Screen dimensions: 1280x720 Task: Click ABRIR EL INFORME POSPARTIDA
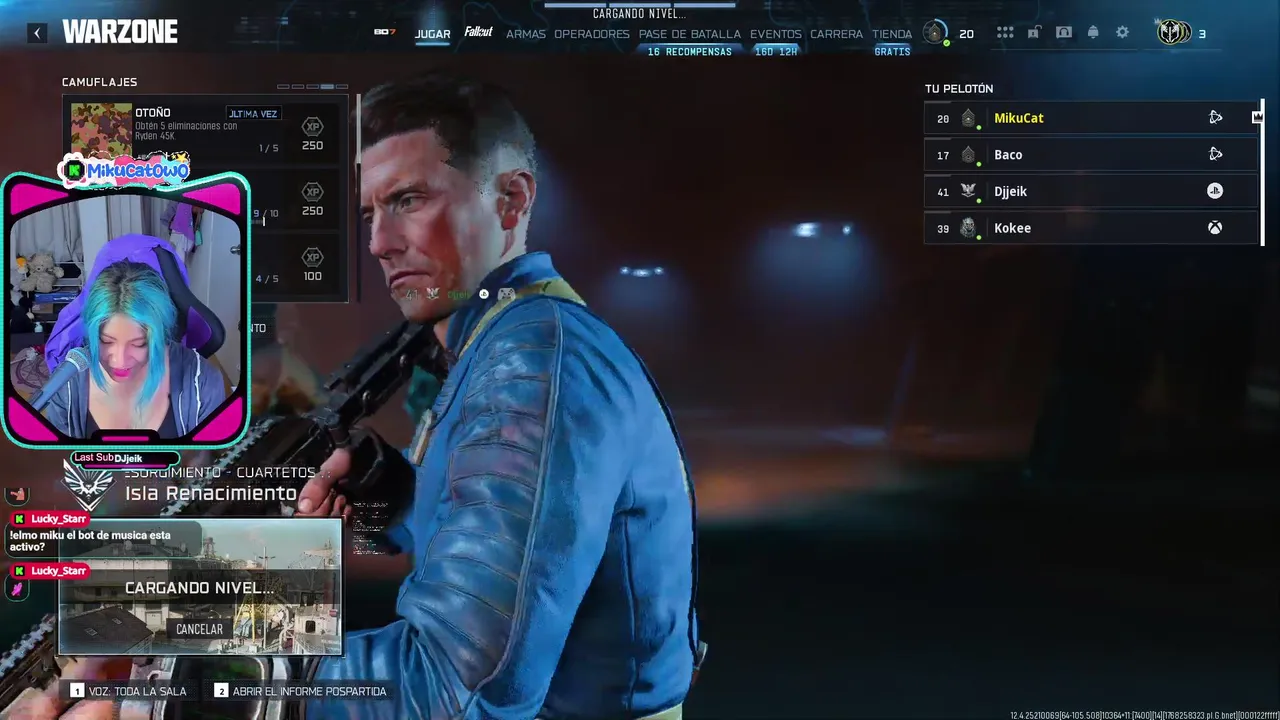[300, 691]
